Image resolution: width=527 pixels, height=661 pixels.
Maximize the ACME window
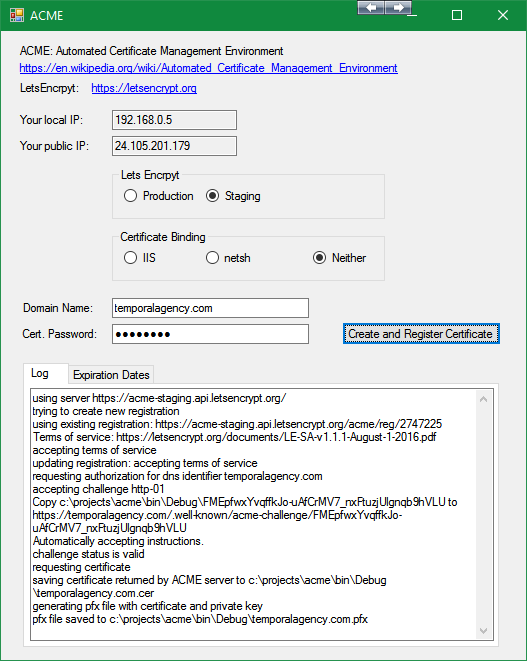tap(457, 15)
